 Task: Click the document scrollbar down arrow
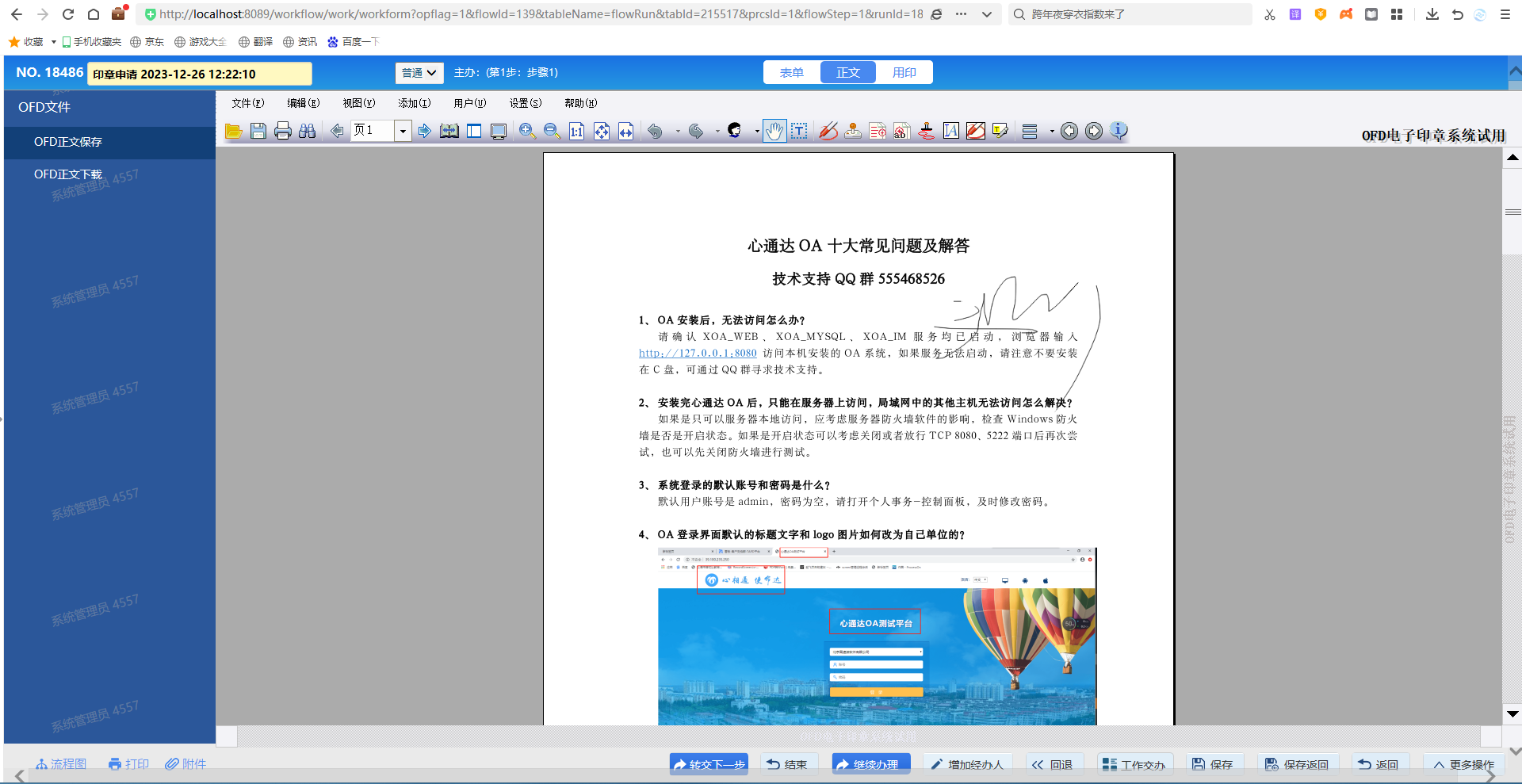pyautogui.click(x=1512, y=714)
